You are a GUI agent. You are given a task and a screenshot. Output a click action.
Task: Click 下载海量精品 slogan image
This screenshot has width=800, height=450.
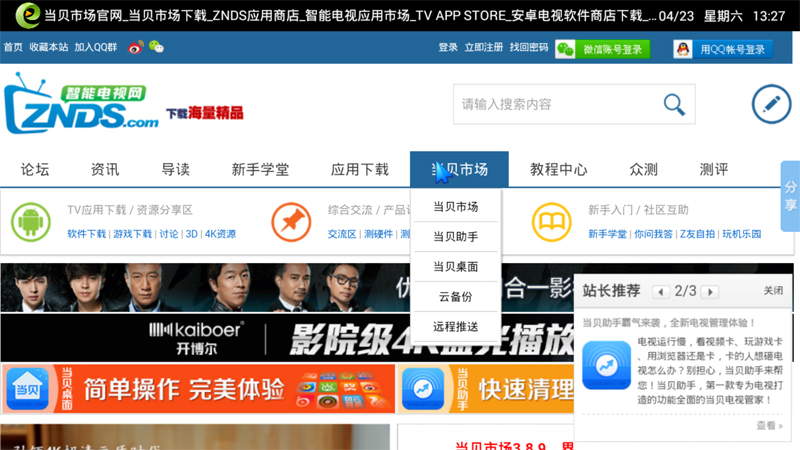click(x=205, y=113)
